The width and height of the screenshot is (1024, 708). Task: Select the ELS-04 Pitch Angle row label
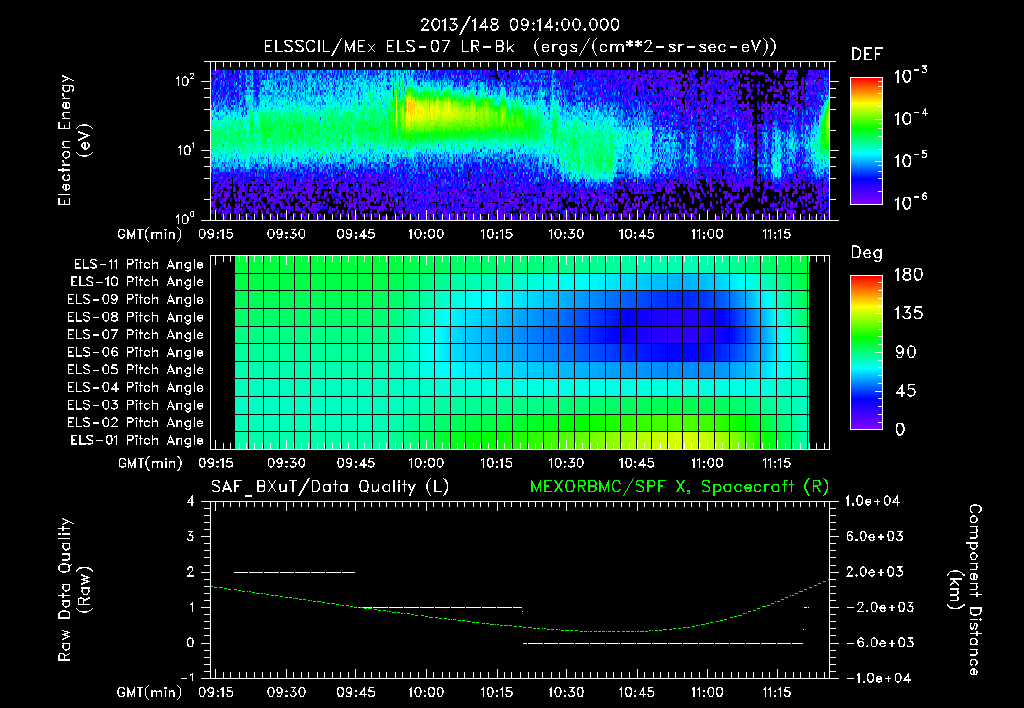(x=136, y=387)
